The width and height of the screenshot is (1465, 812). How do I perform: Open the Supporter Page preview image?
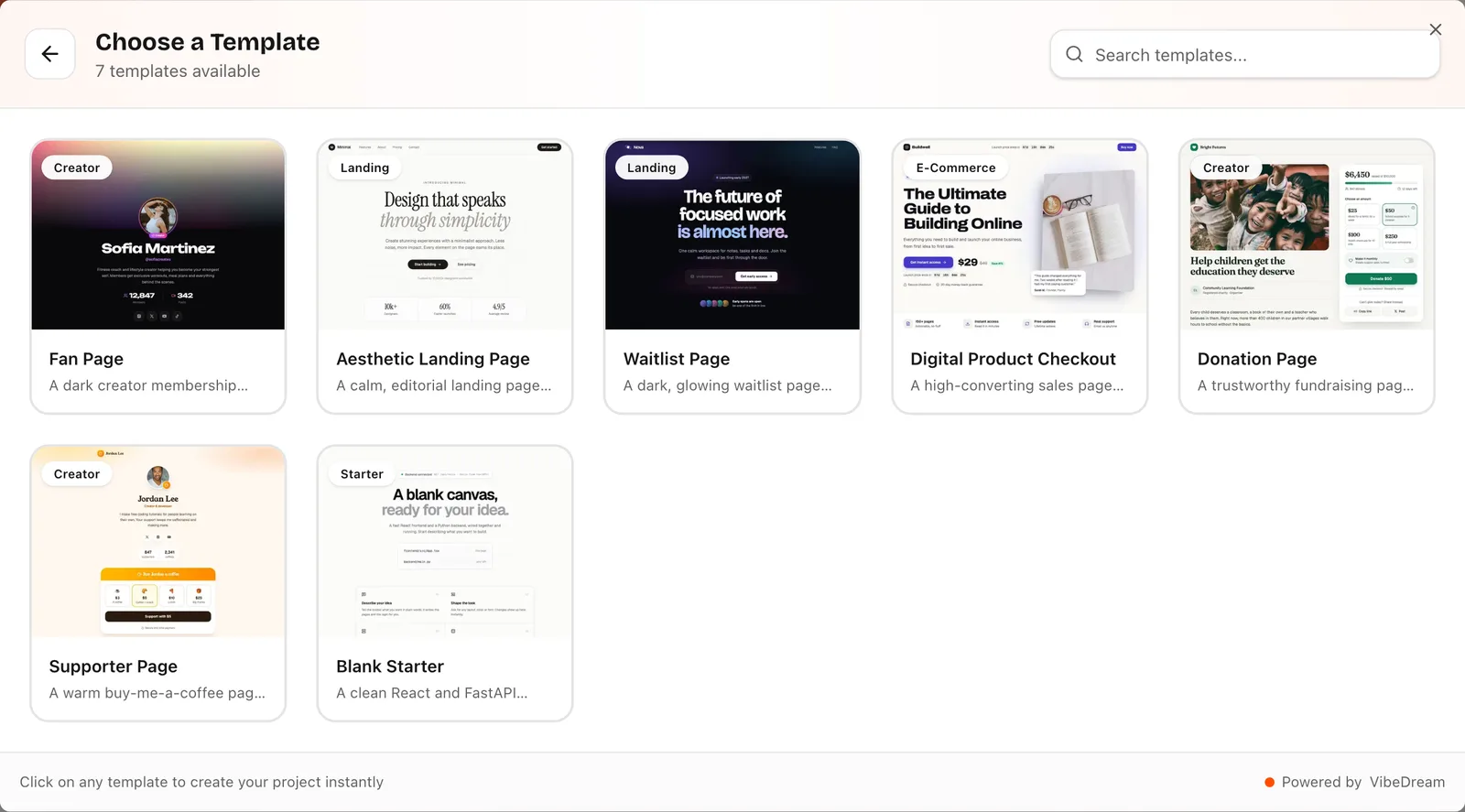coord(158,542)
